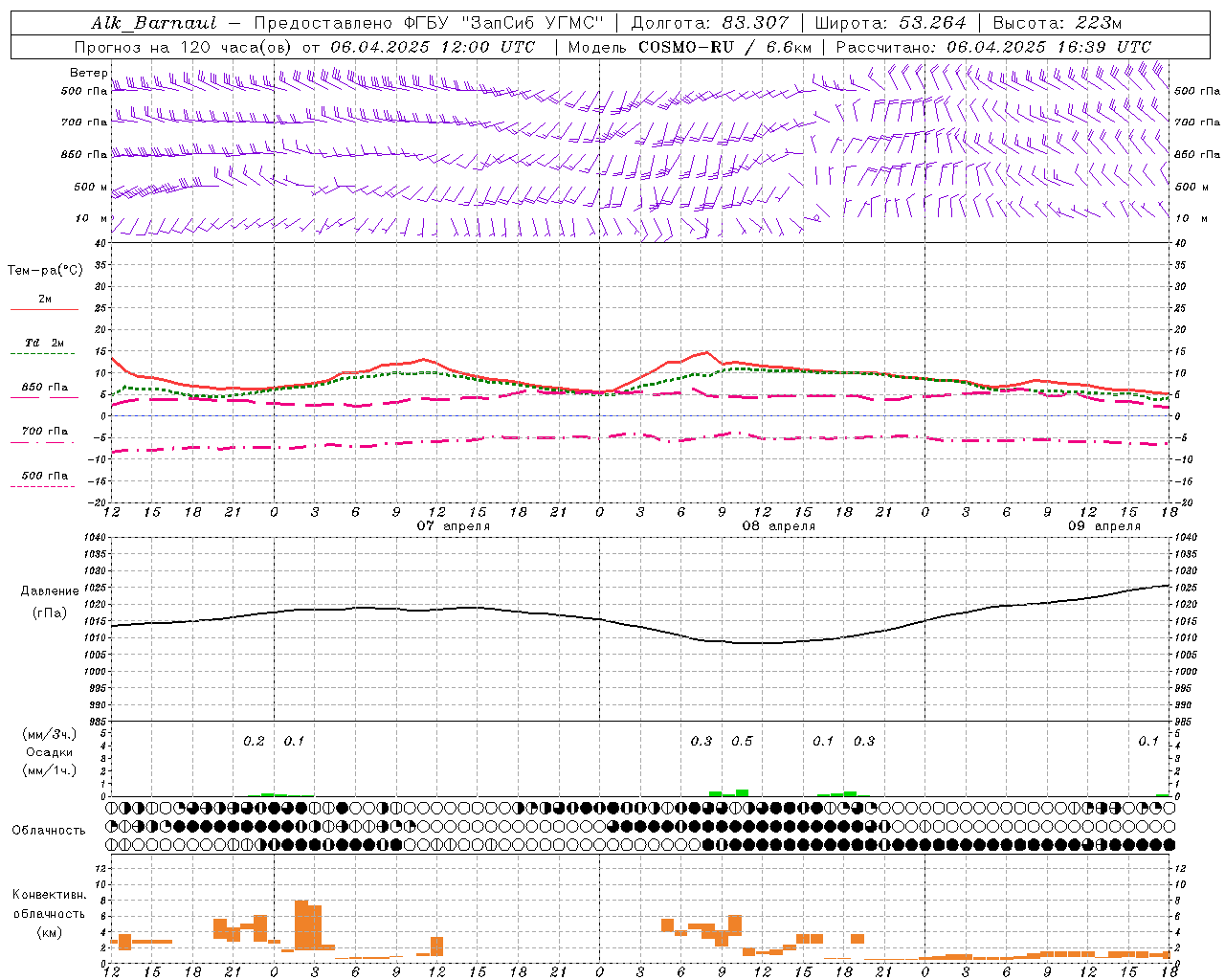Click the '(мм/3ч.)' precipitation unit label
The height and width of the screenshot is (980, 1225).
pos(50,734)
